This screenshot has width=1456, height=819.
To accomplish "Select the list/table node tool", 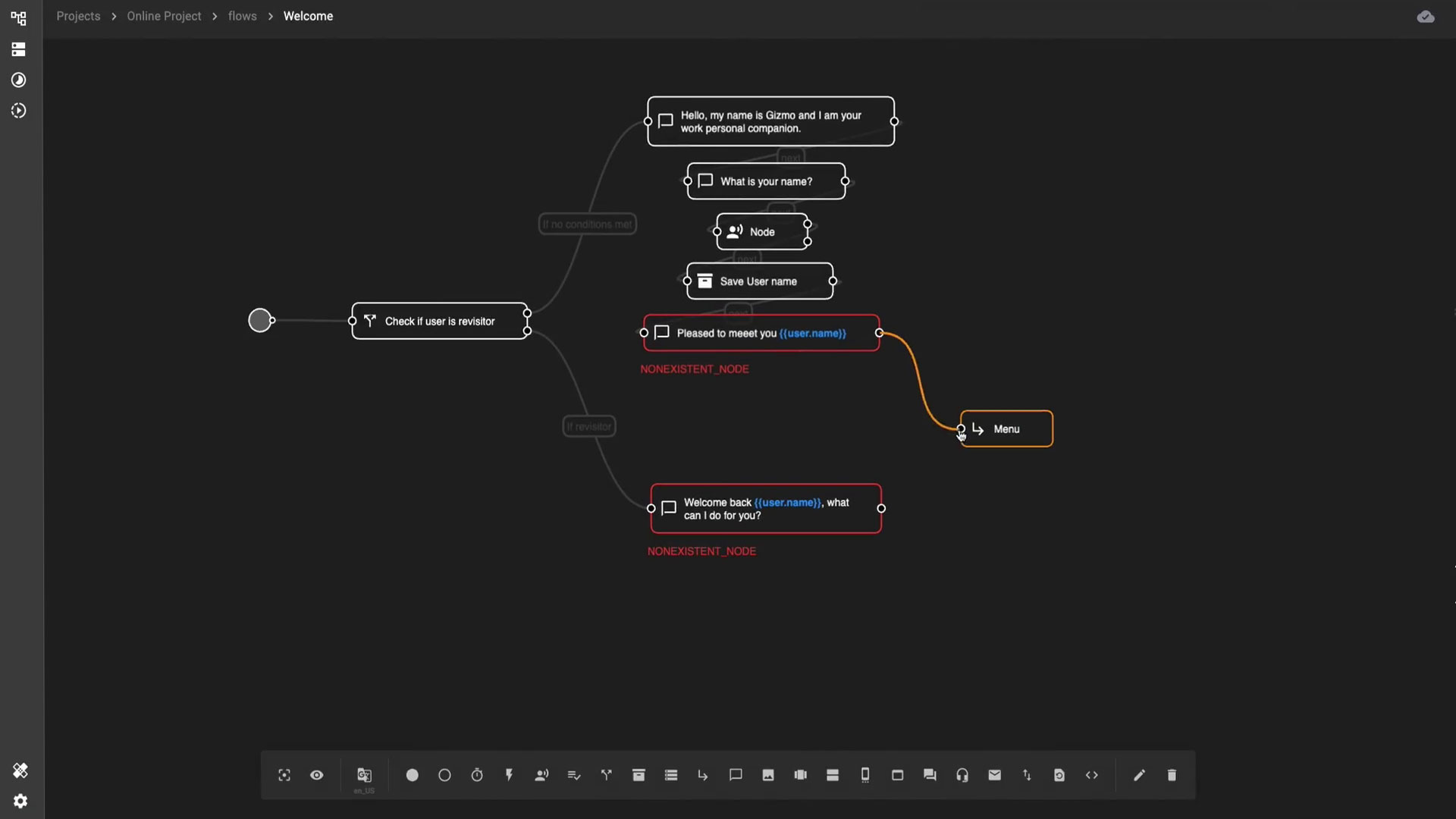I will point(671,775).
